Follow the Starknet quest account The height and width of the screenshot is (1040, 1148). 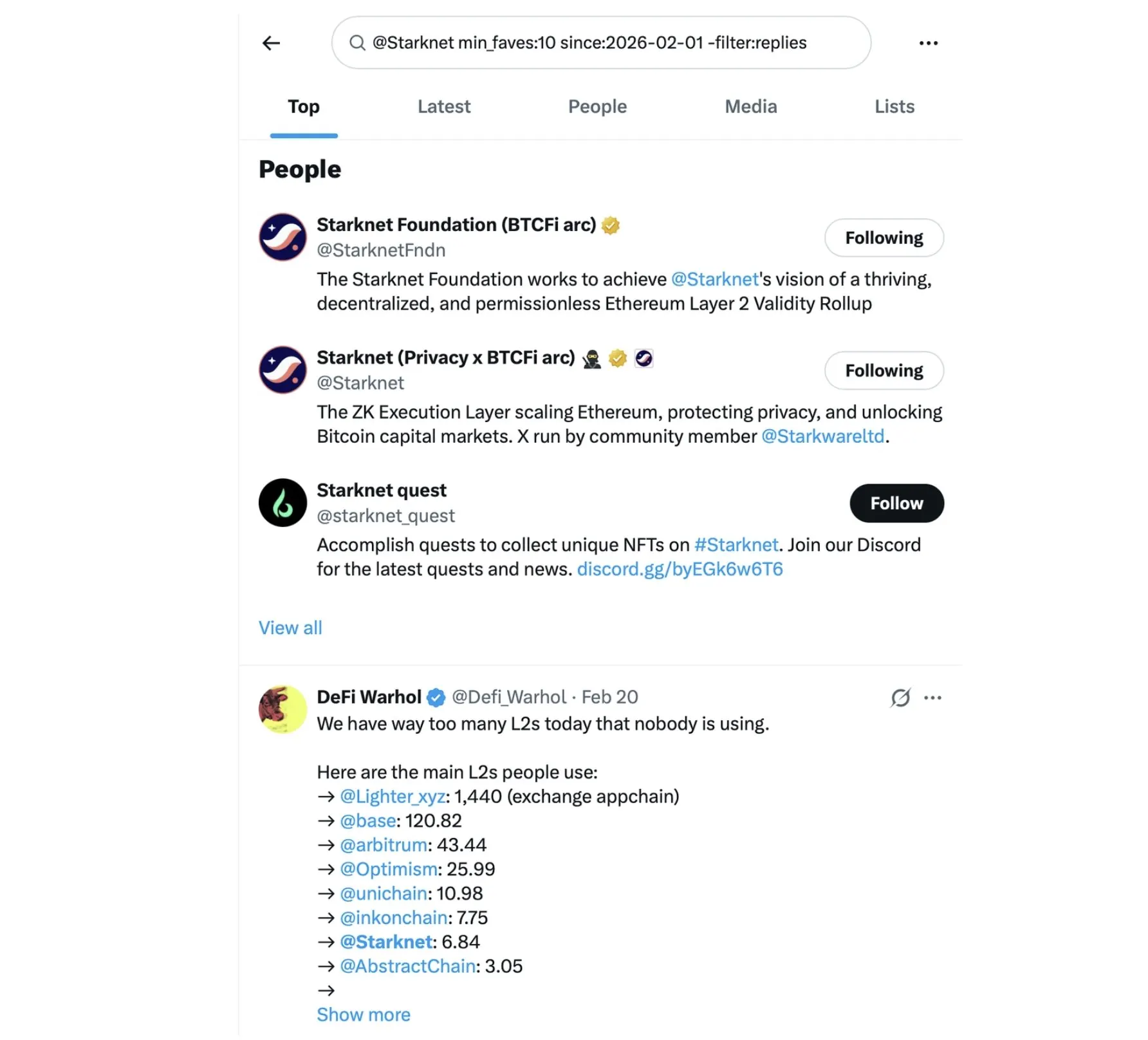(x=896, y=503)
